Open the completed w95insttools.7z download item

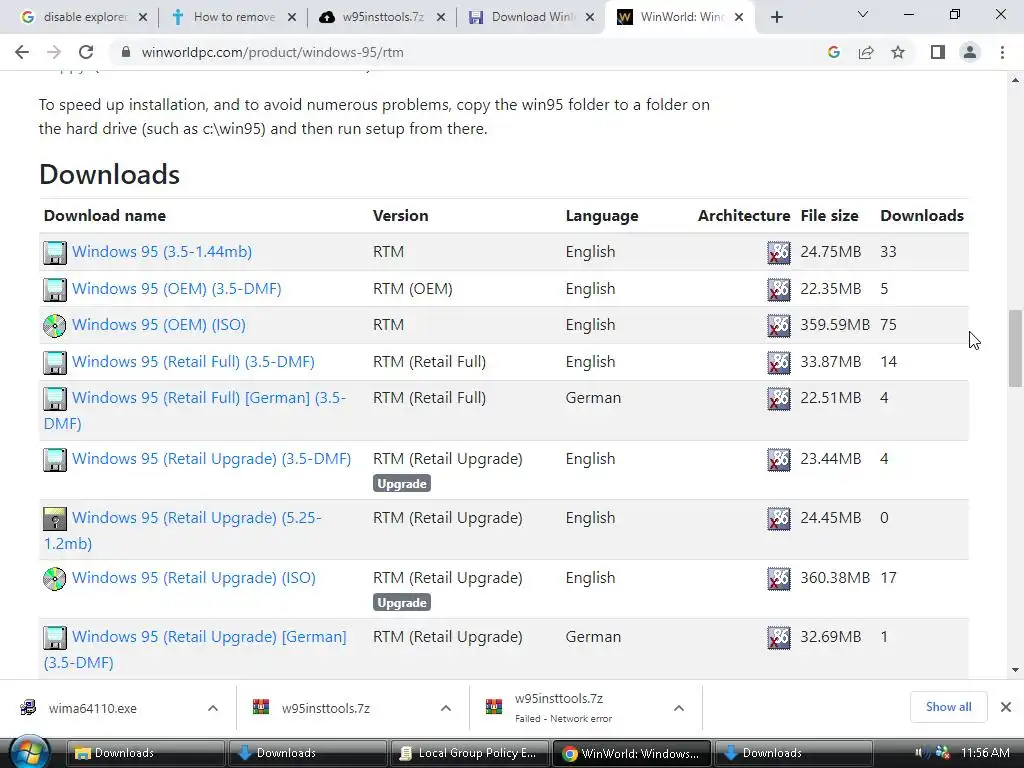tap(326, 709)
